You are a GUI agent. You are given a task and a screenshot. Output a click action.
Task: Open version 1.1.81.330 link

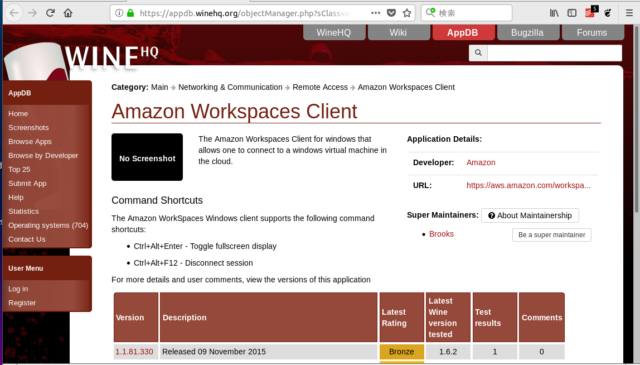134,352
